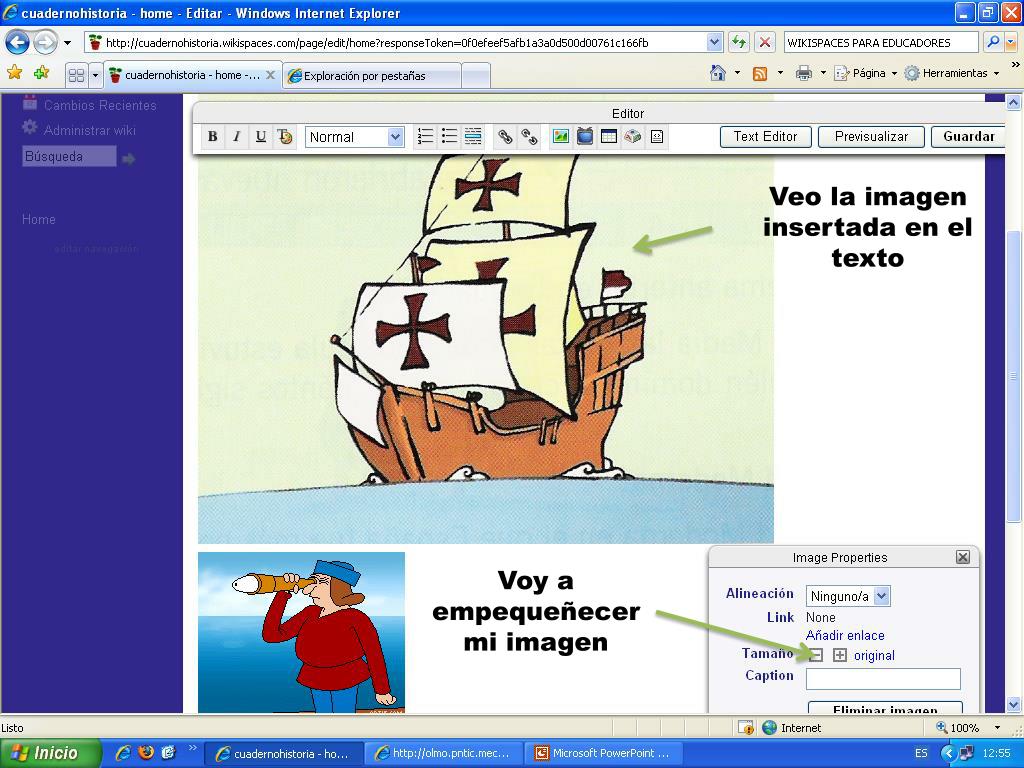Run search with the magnifier icon
This screenshot has width=1024, height=768.
click(x=993, y=42)
